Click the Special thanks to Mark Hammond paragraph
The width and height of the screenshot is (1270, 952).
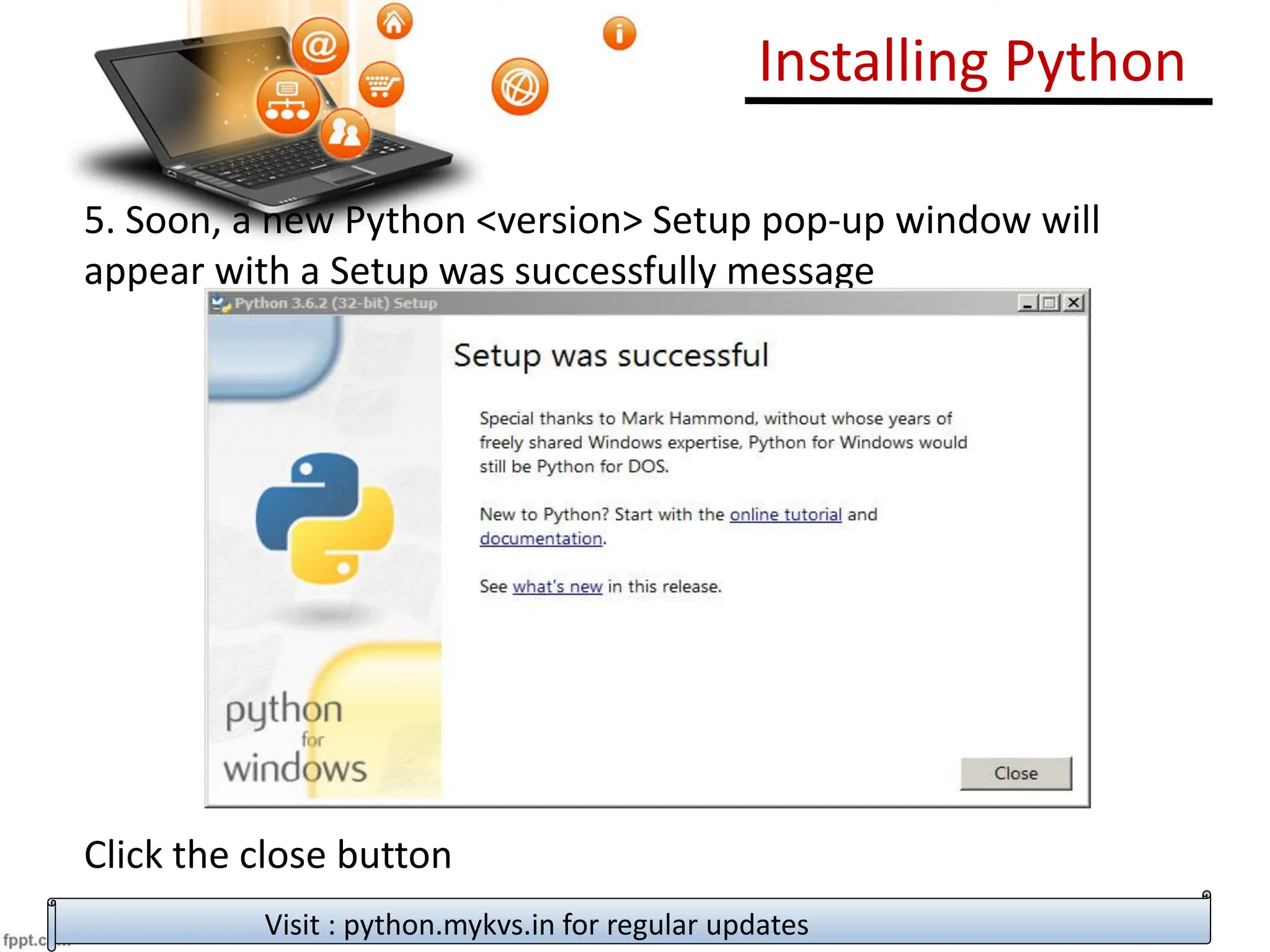[x=723, y=443]
